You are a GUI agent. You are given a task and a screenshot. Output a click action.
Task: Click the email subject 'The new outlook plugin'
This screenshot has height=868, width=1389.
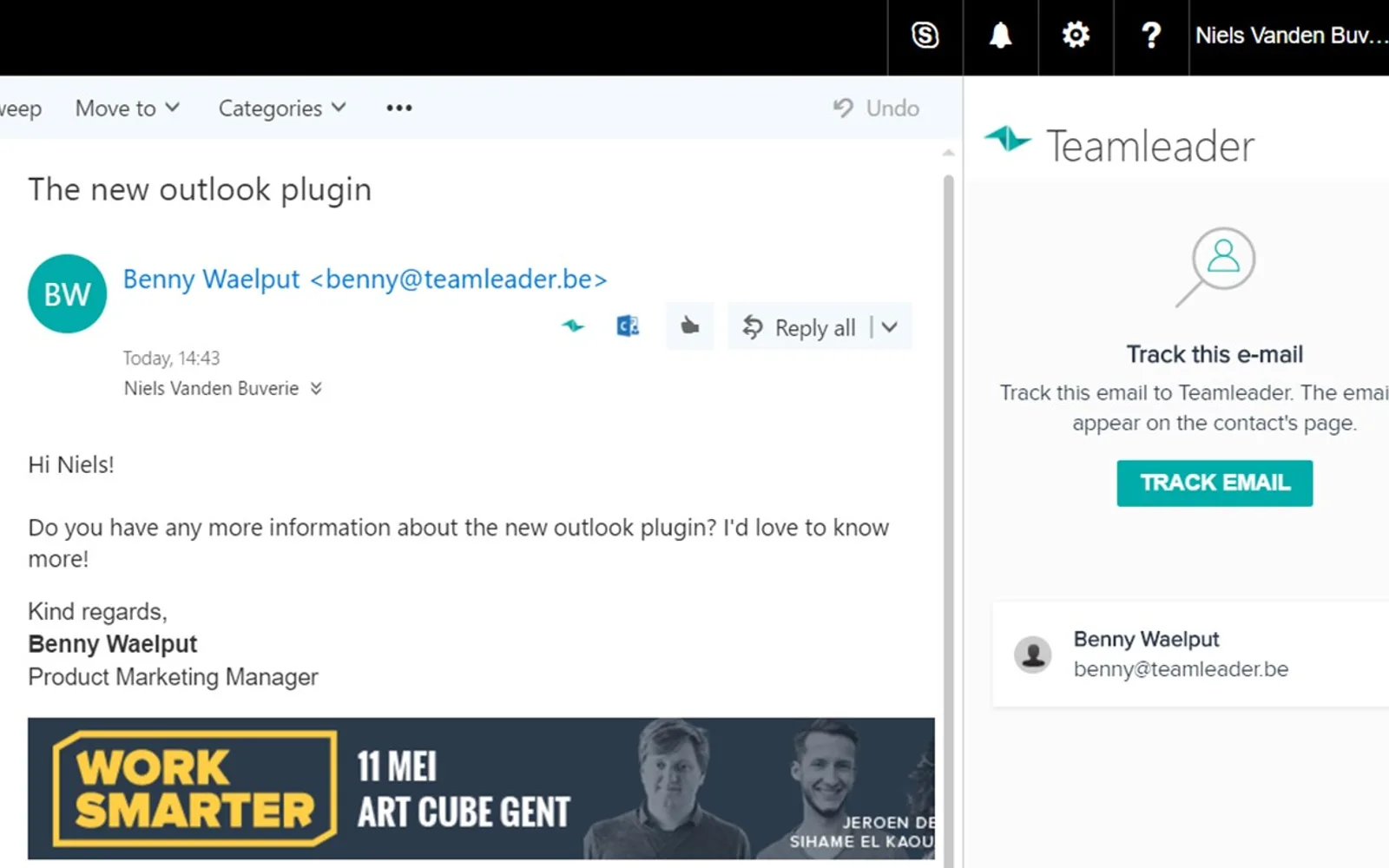click(x=200, y=190)
